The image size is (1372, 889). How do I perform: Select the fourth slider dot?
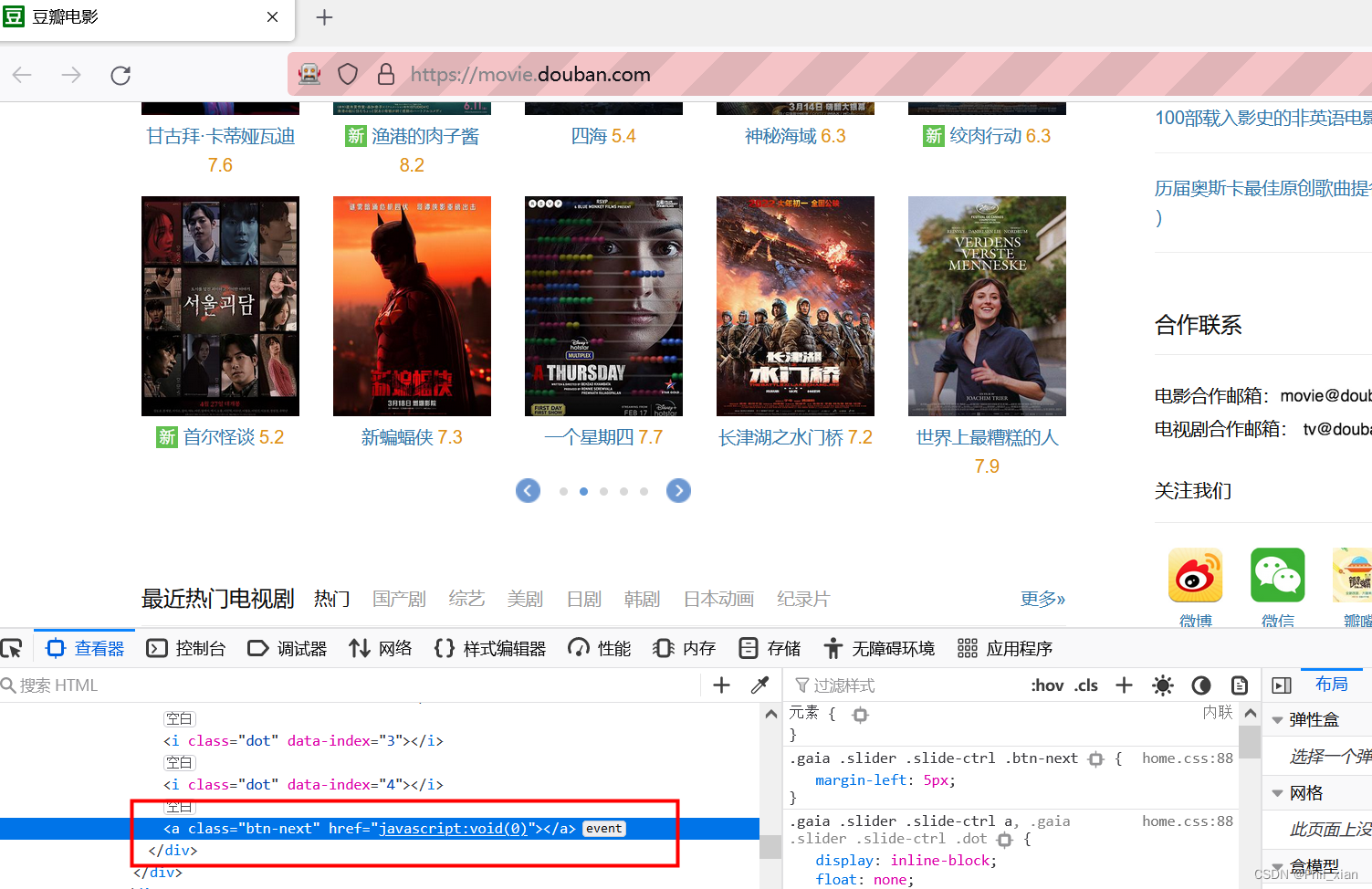tap(623, 491)
